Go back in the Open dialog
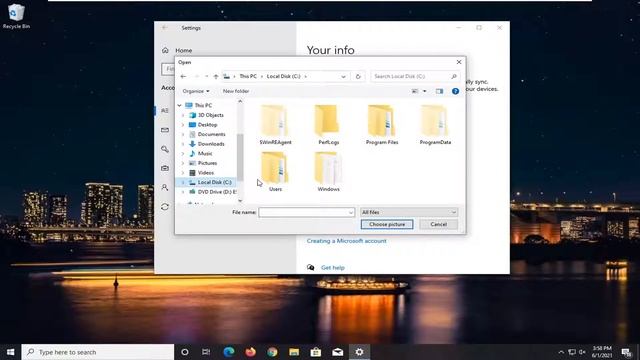The height and width of the screenshot is (360, 640). (x=183, y=76)
